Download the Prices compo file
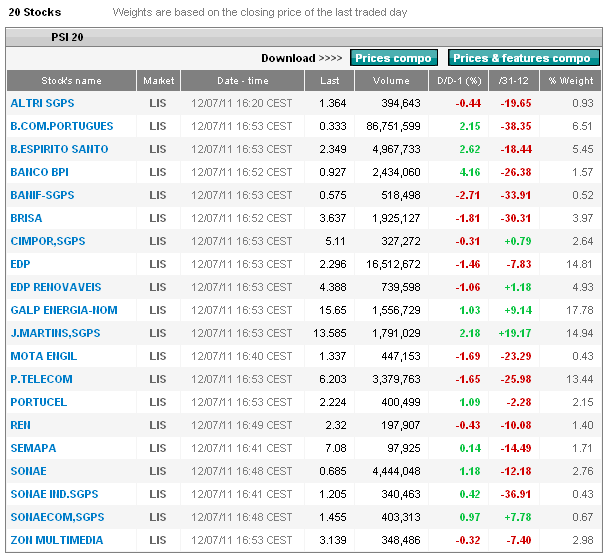This screenshot has height=557, width=613. (x=393, y=58)
